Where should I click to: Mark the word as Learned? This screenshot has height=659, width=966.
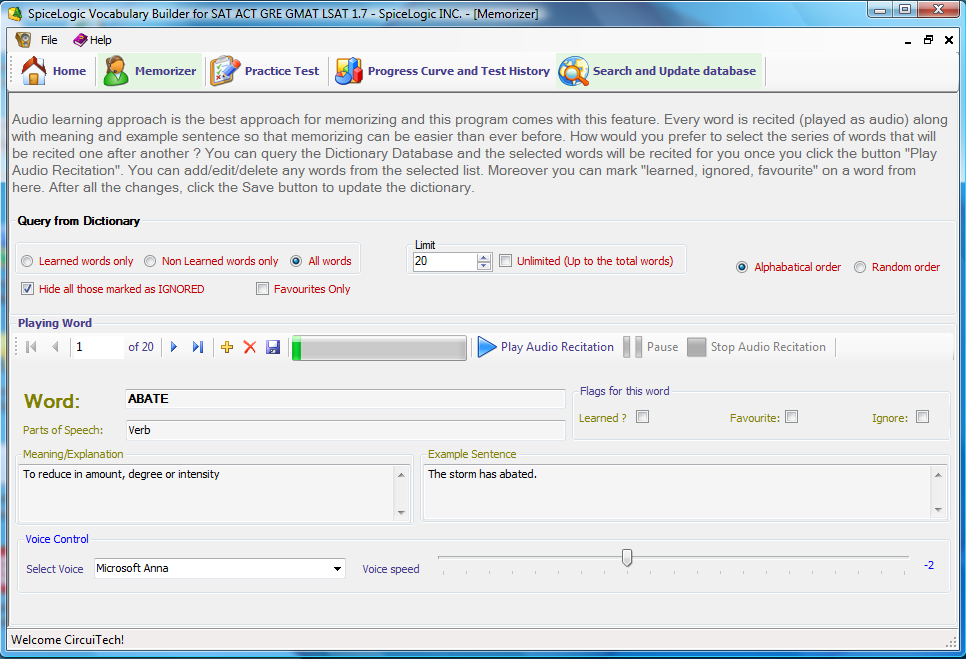(643, 417)
